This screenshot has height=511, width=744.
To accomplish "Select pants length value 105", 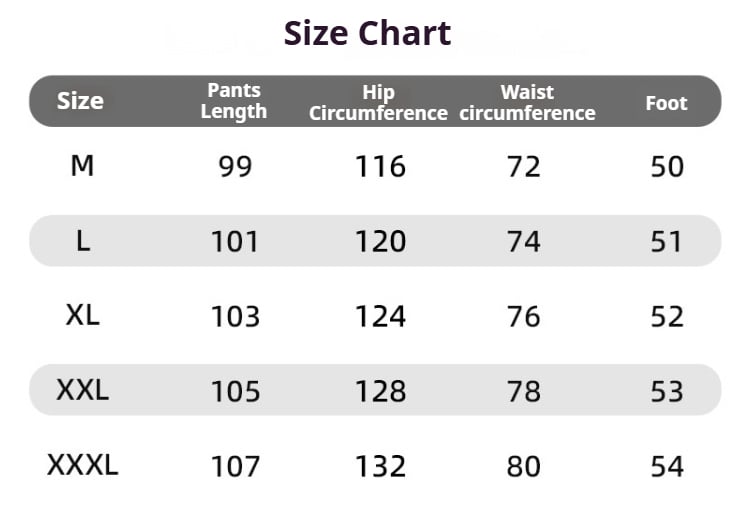I will click(x=235, y=391).
